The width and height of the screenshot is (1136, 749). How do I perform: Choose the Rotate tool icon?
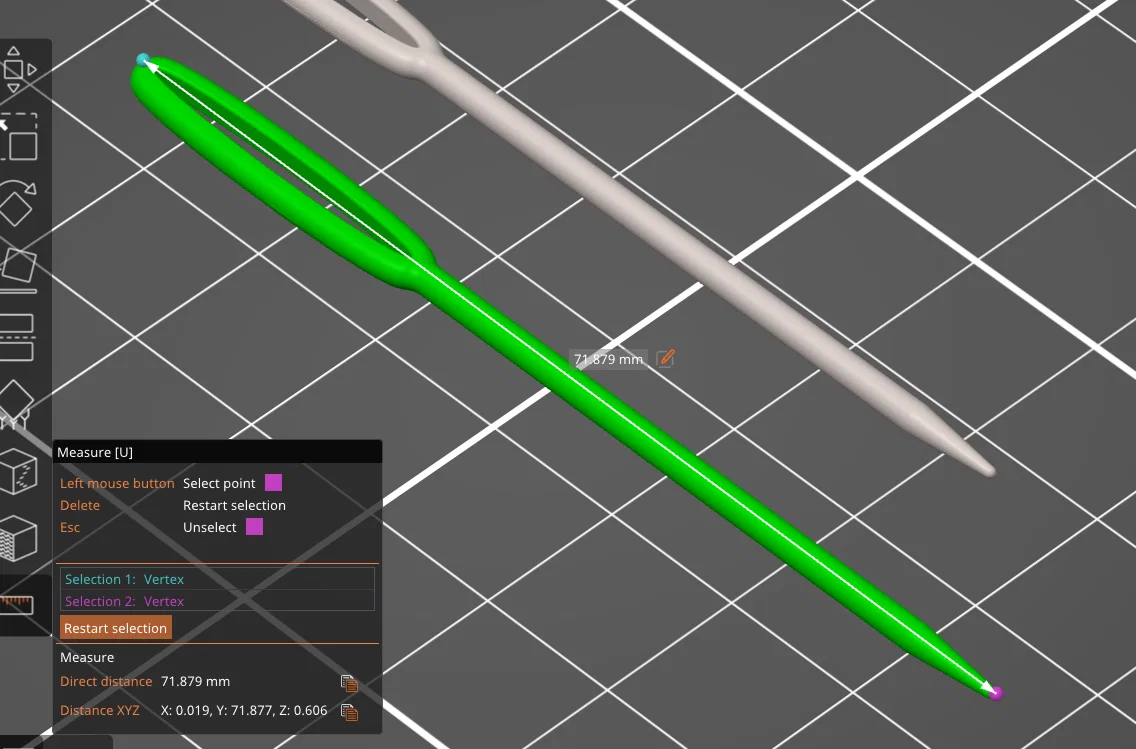coord(16,204)
